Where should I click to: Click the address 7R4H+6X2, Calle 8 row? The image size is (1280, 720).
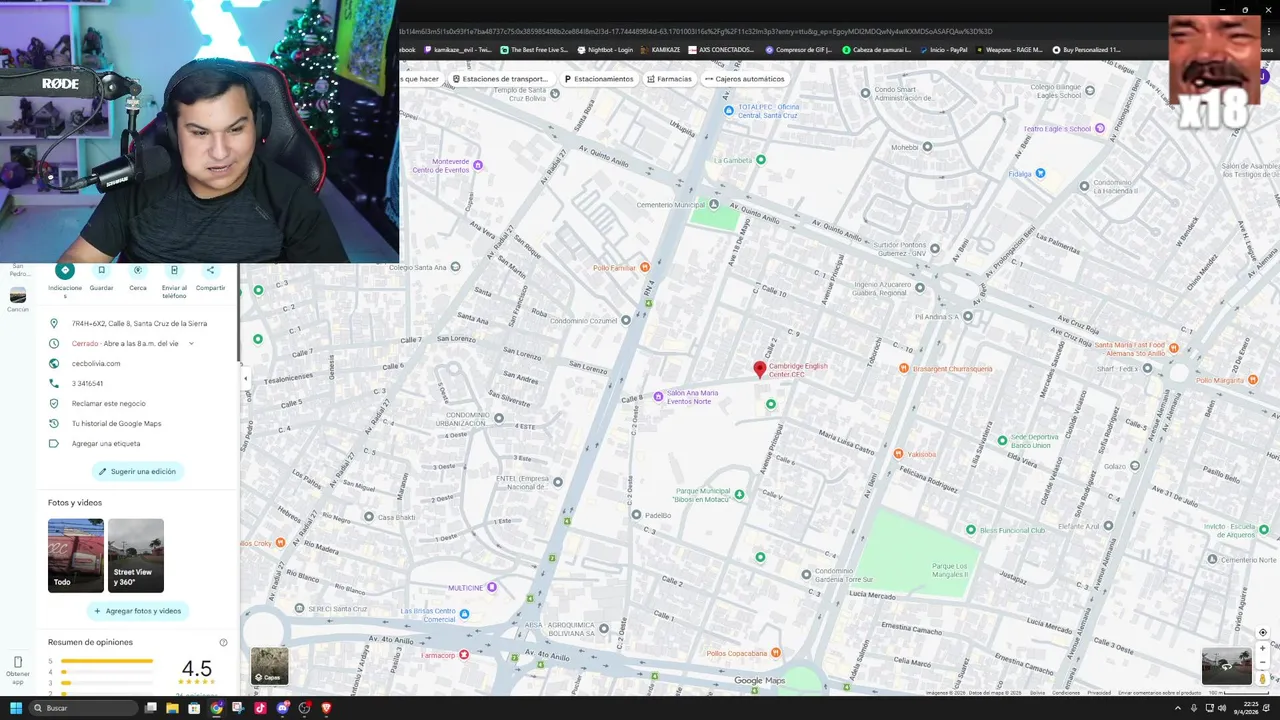tap(139, 323)
